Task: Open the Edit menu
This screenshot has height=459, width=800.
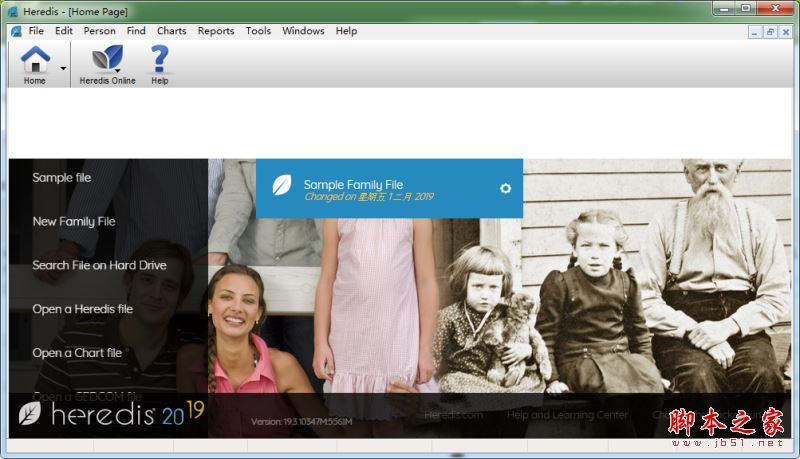Action: pyautogui.click(x=64, y=31)
